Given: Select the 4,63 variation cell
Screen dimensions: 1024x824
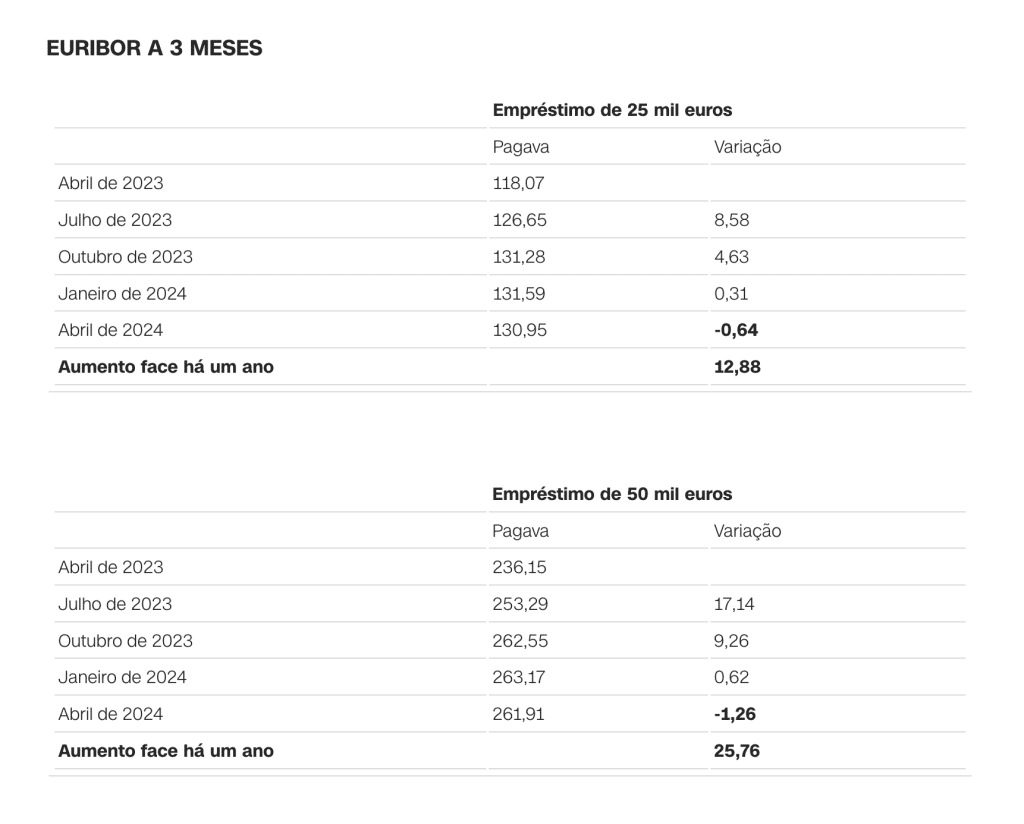Looking at the screenshot, I should click(731, 257).
